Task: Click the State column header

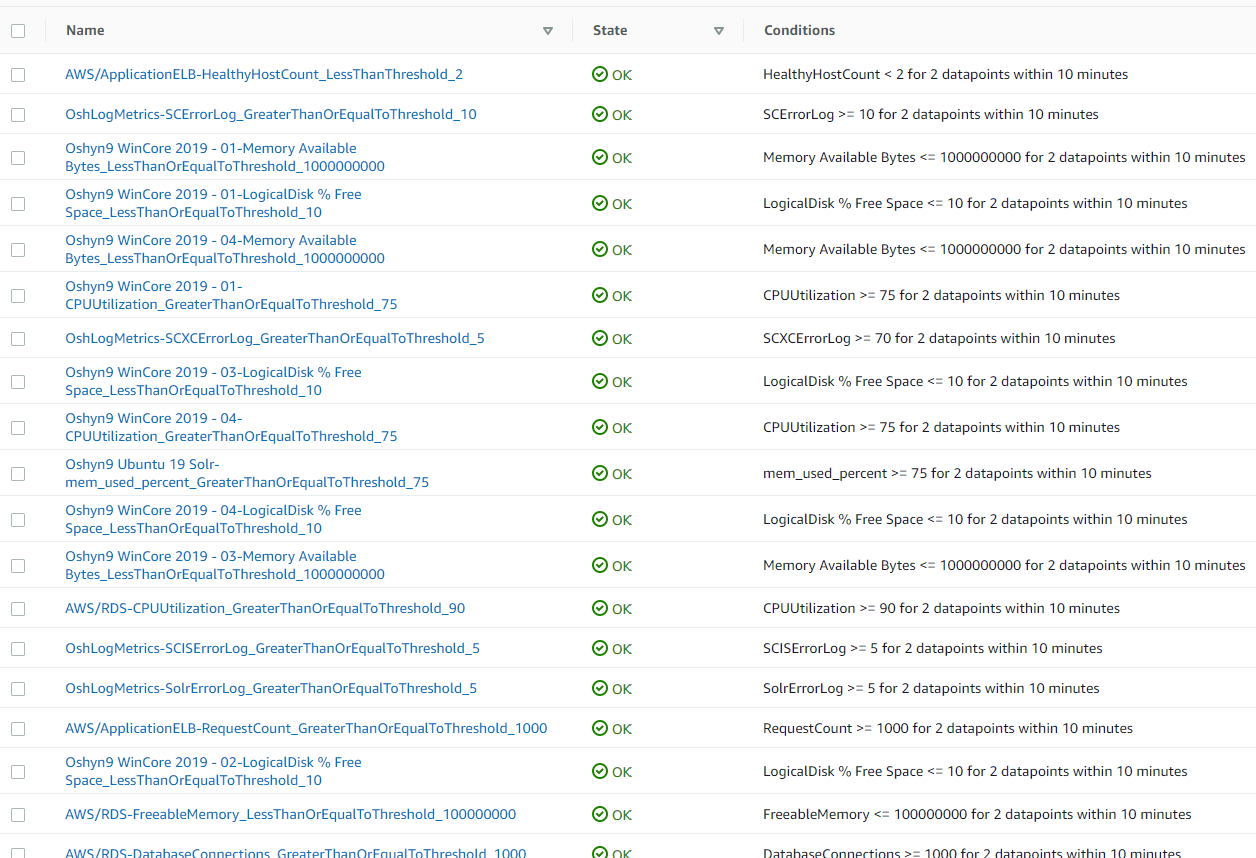Action: (x=610, y=31)
